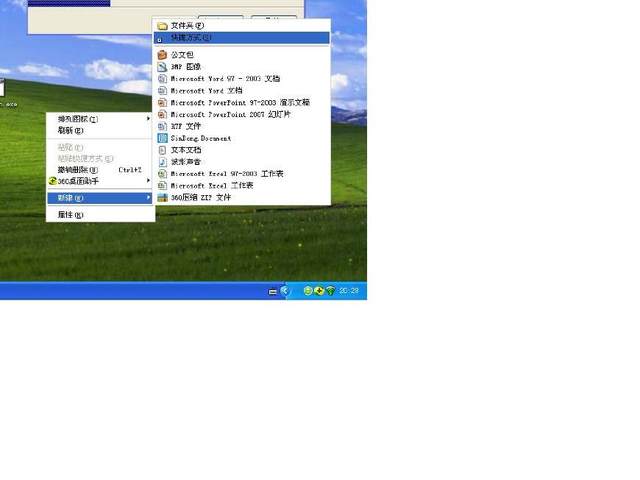Click the 波形声音 music note icon
This screenshot has width=640, height=480.
(162, 162)
